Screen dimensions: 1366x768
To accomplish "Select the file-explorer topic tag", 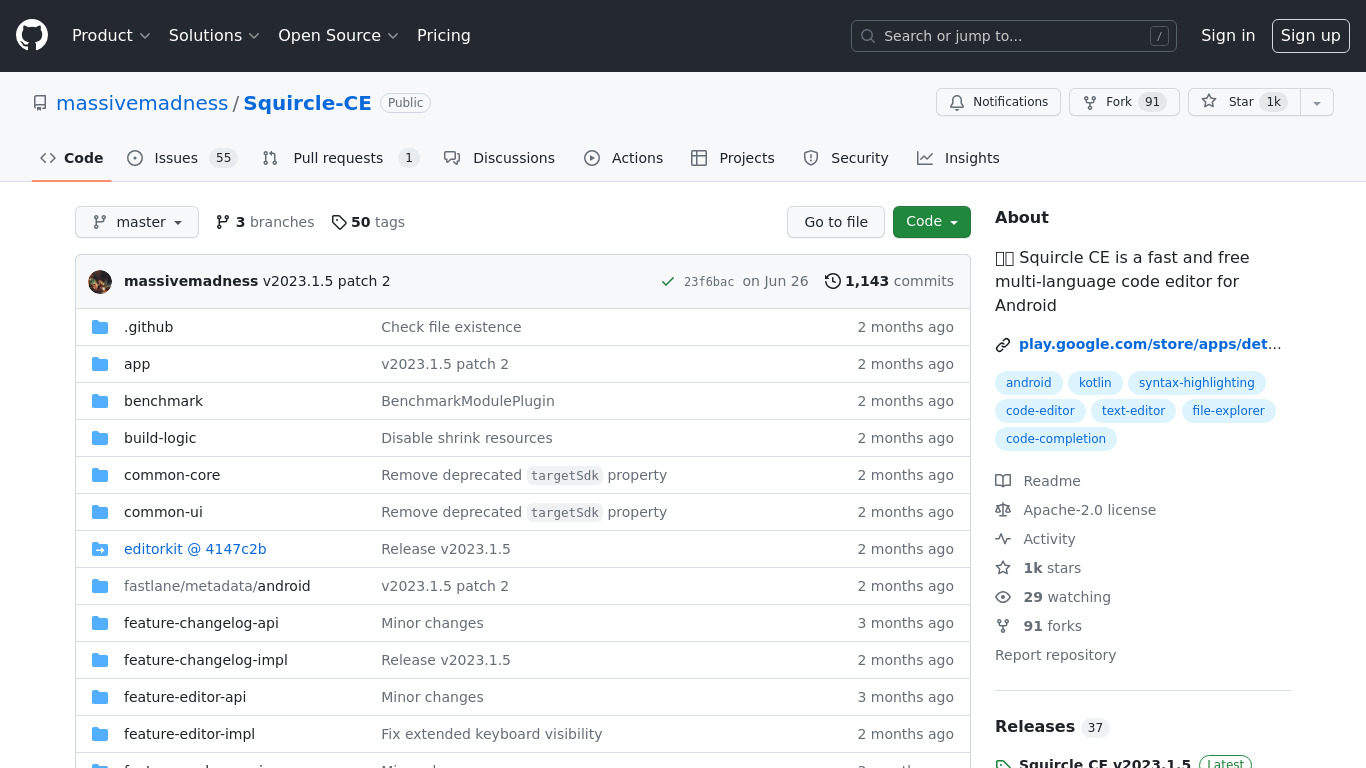I will [1229, 411].
